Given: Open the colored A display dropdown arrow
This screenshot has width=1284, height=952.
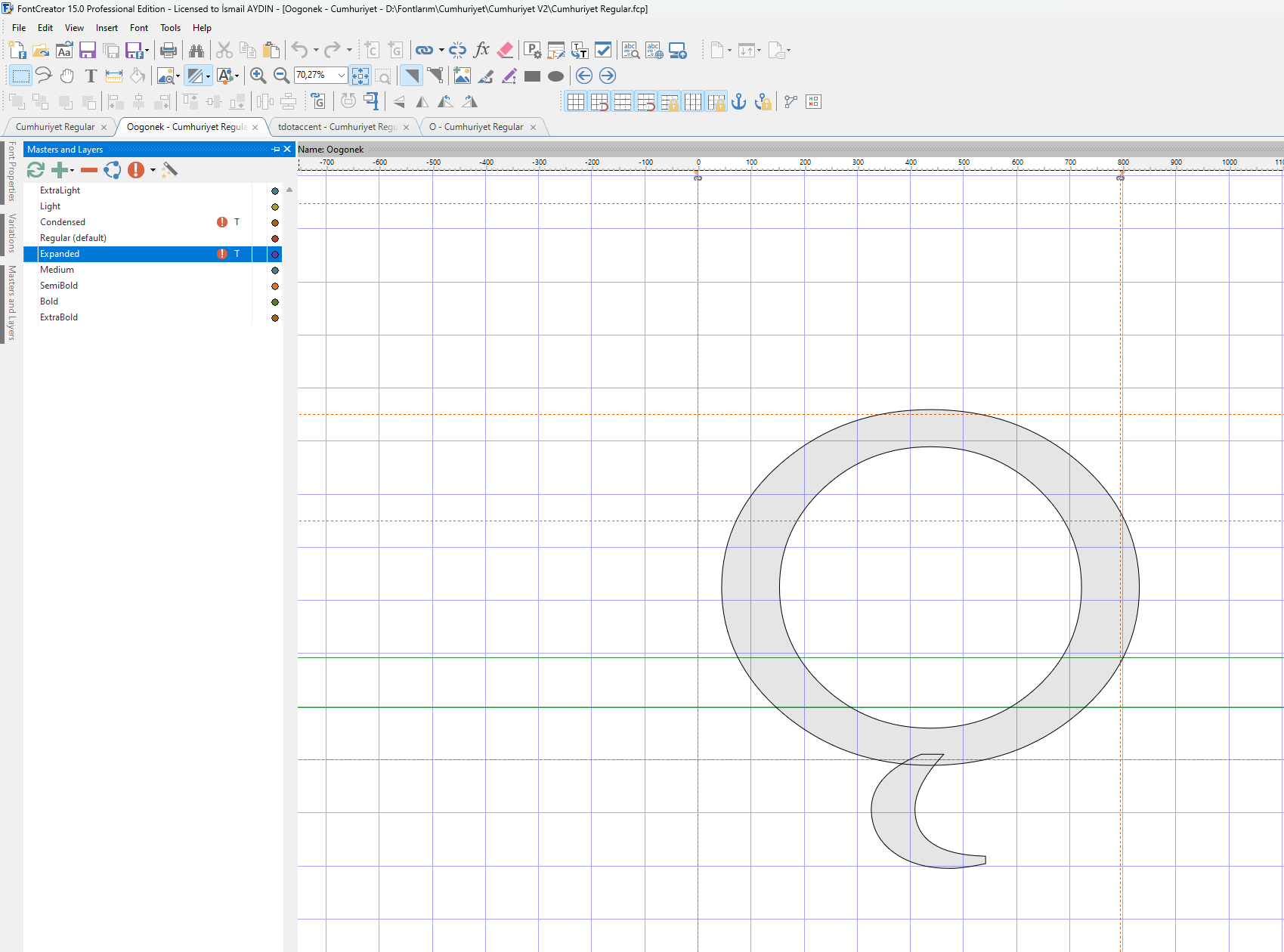Looking at the screenshot, I should (x=237, y=76).
